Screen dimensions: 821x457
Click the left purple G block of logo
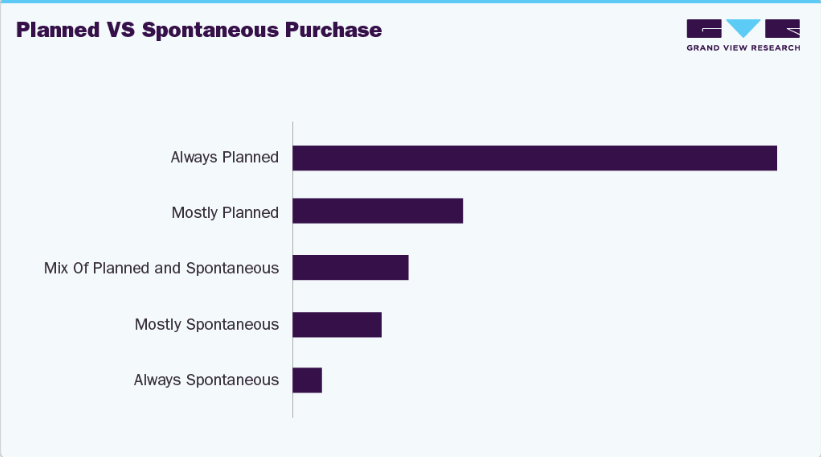coord(704,28)
